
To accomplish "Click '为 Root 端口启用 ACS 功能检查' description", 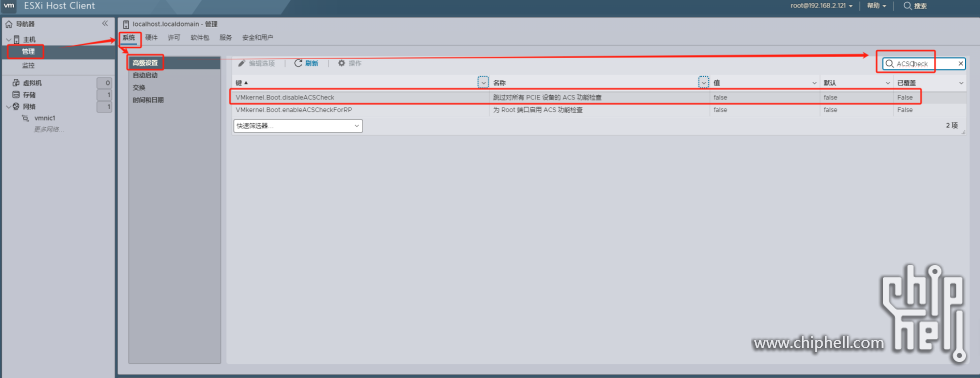I will [x=538, y=109].
